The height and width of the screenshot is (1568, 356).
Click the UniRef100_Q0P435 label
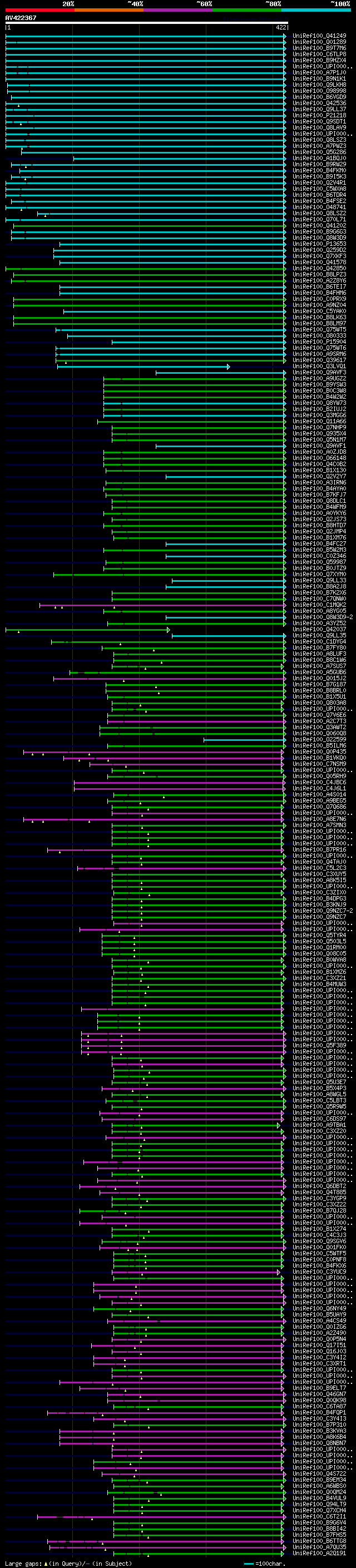point(319,752)
